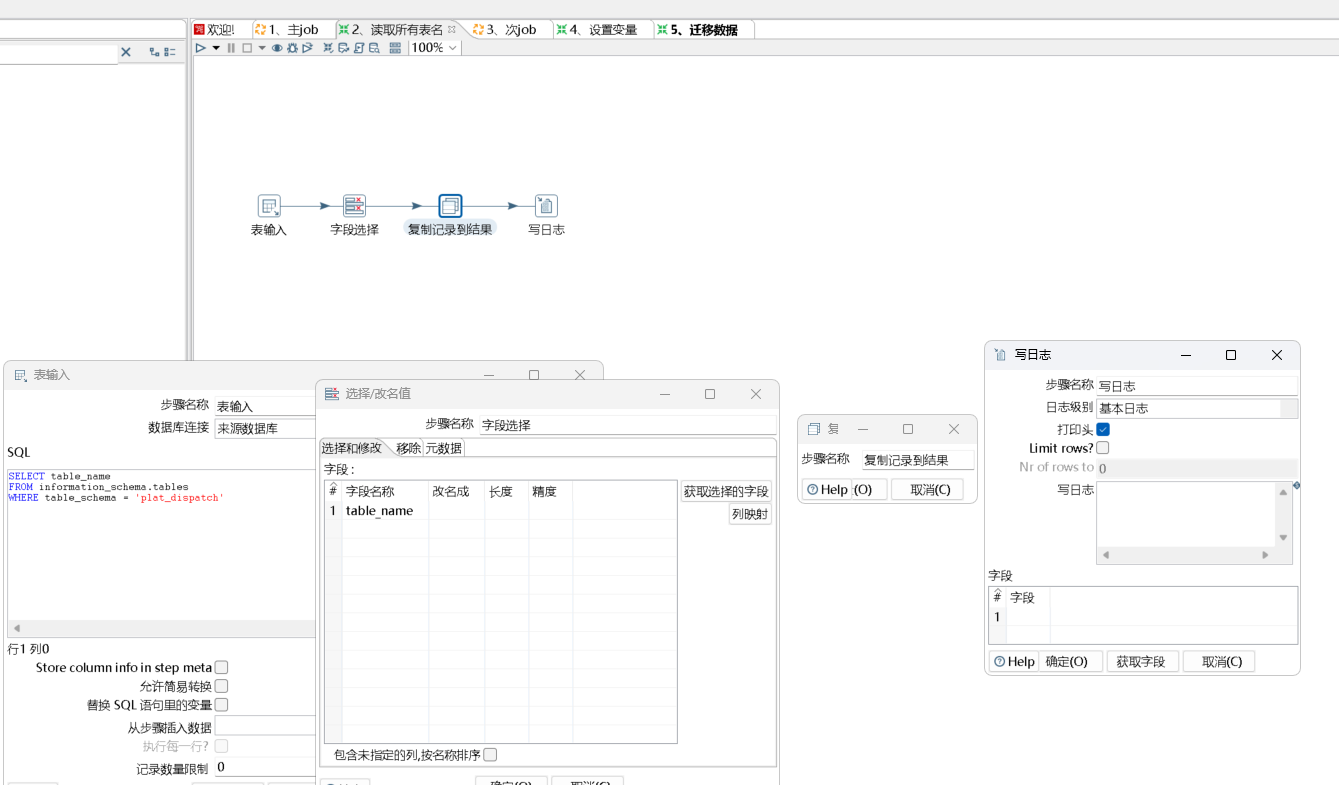Run the database impact analysis icon
Image resolution: width=1339 pixels, height=785 pixels.
click(344, 48)
